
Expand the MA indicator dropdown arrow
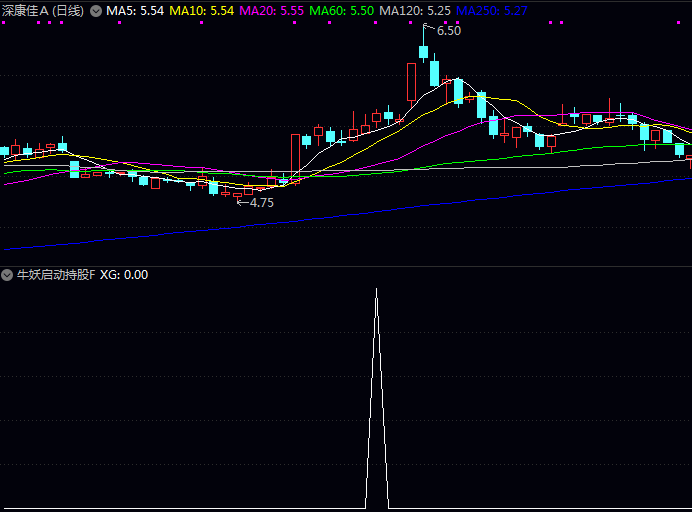point(96,11)
